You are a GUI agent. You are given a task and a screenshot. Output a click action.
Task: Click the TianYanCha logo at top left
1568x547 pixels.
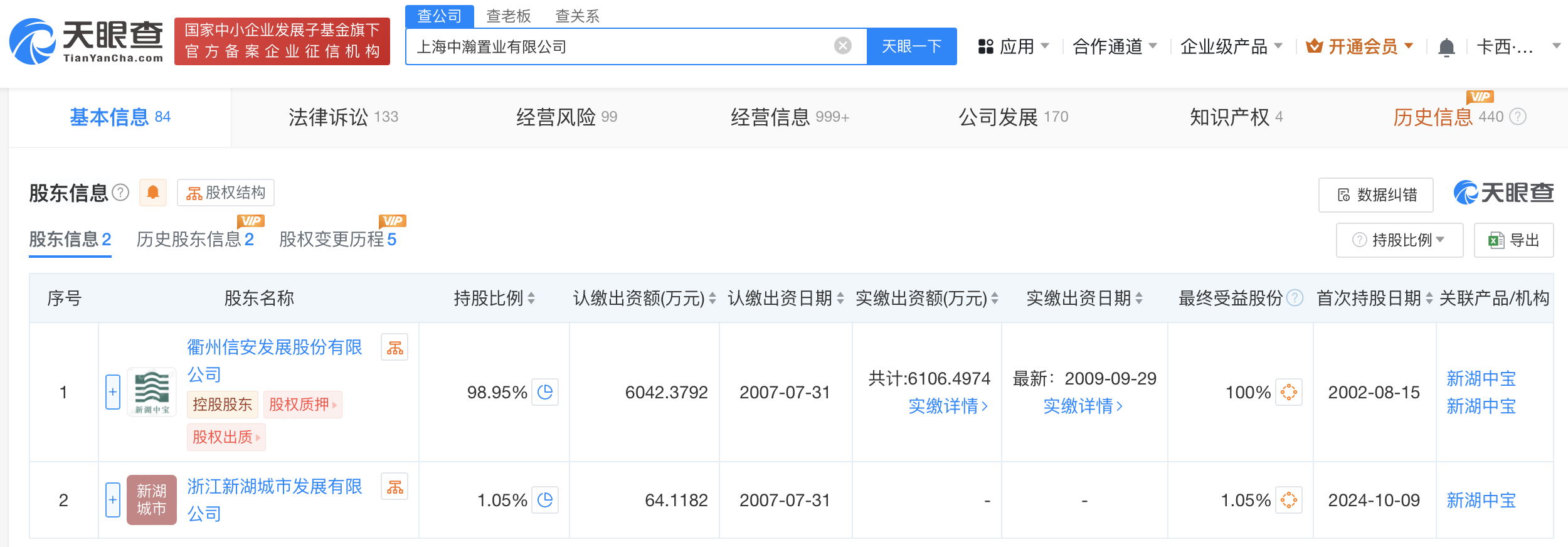pyautogui.click(x=87, y=41)
